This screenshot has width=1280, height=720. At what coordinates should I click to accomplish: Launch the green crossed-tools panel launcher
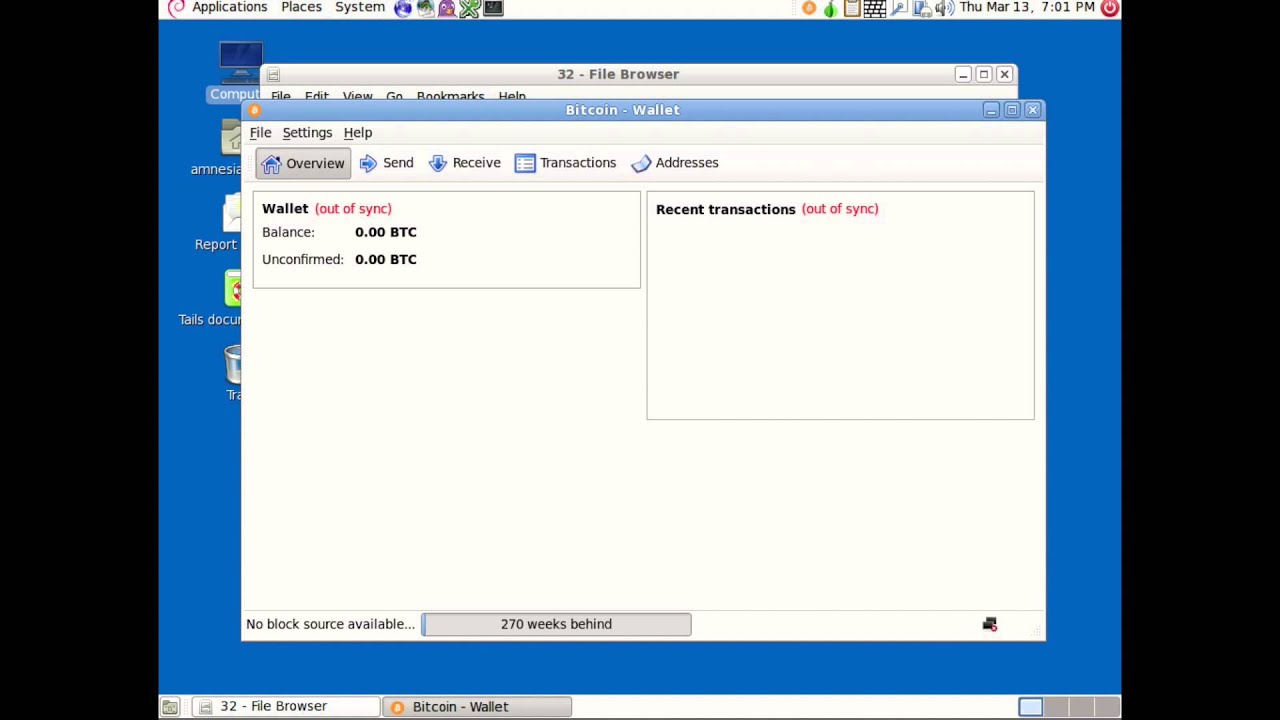tap(469, 8)
